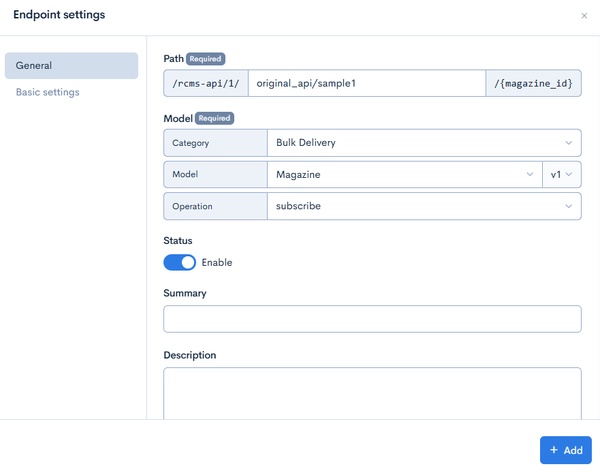This screenshot has height=473, width=600.
Task: Click the Model Magazine chevron arrow
Action: 530,174
